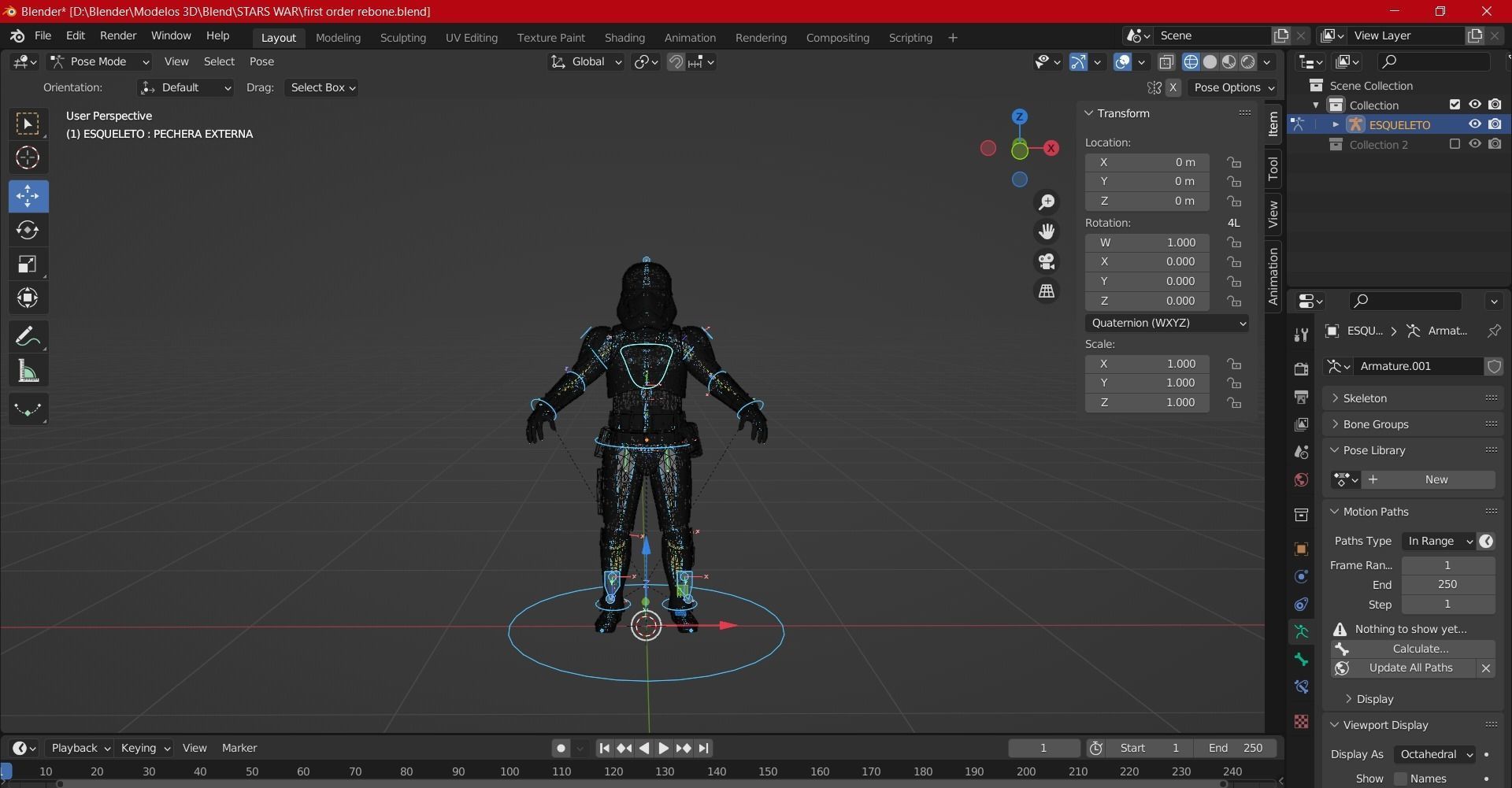Toggle Collection exclude checkbox in outliner
1512x788 pixels.
pos(1455,105)
